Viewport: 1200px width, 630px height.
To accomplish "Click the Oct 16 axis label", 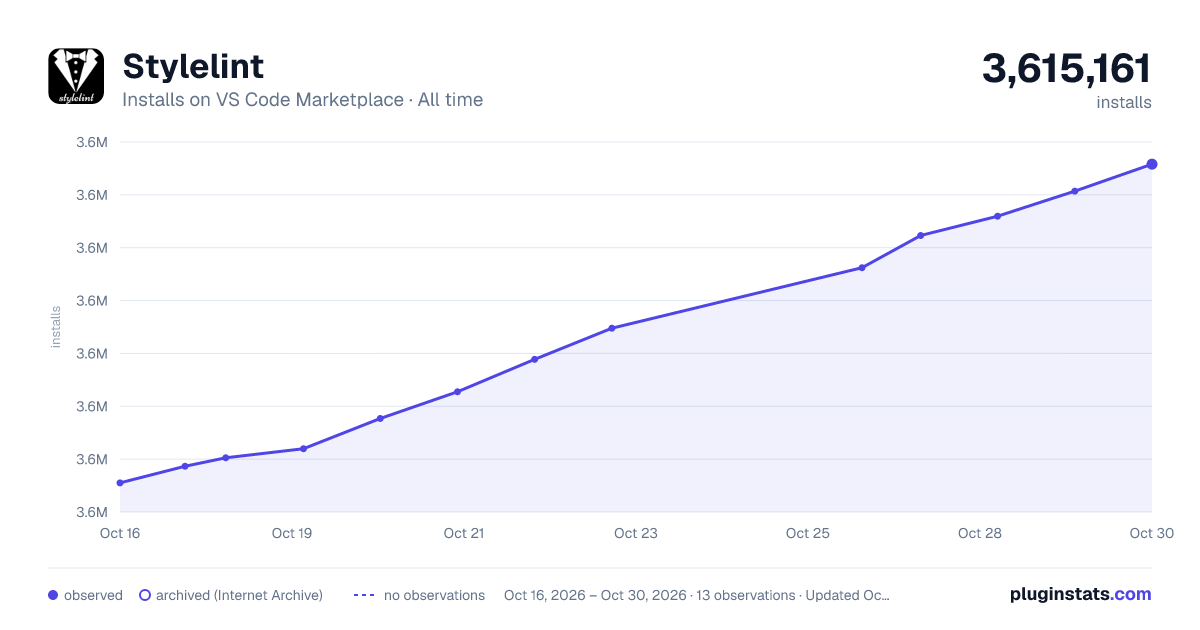I will [120, 533].
